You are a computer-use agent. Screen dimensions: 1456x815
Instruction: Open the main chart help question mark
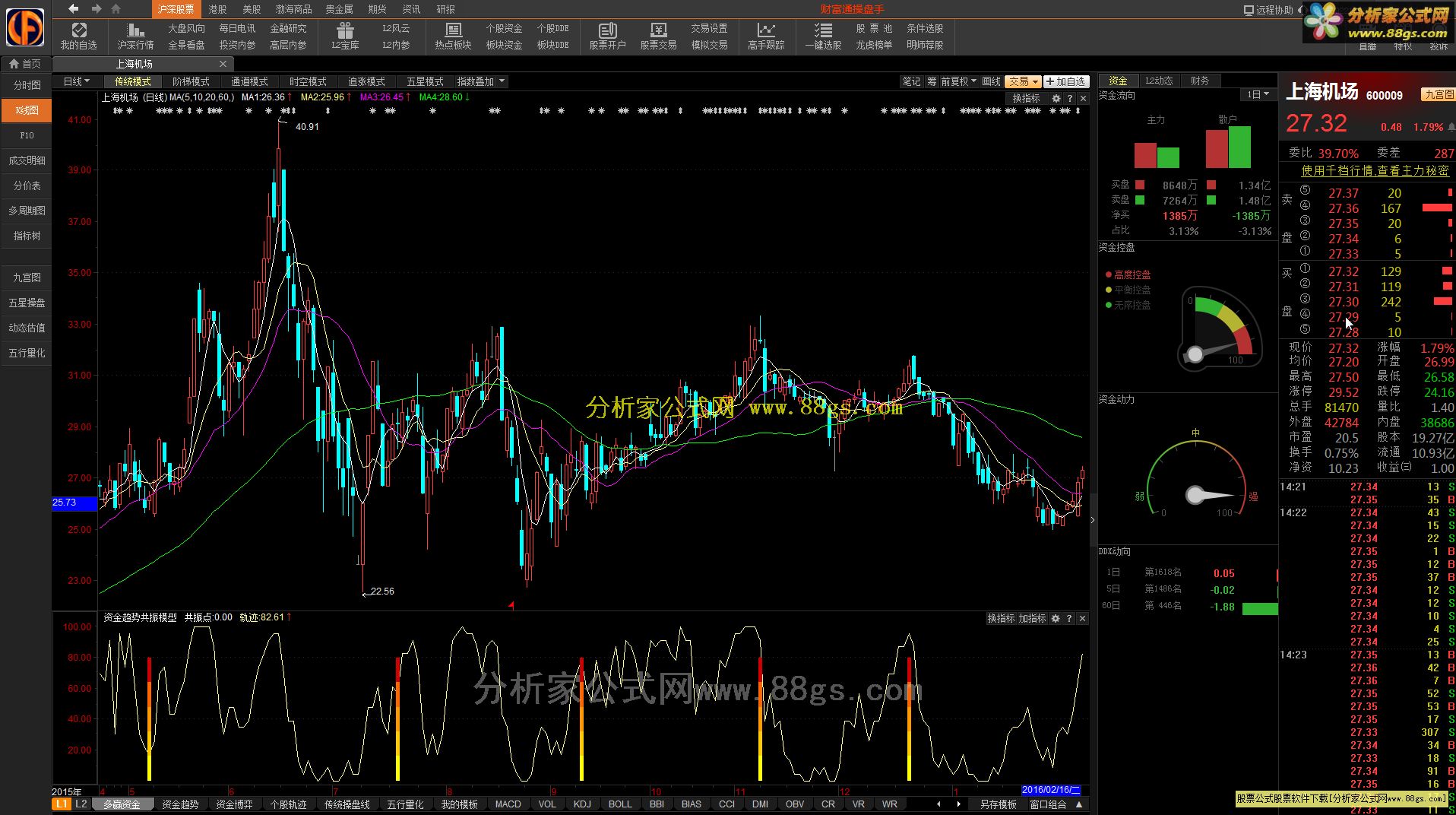pyautogui.click(x=1070, y=99)
